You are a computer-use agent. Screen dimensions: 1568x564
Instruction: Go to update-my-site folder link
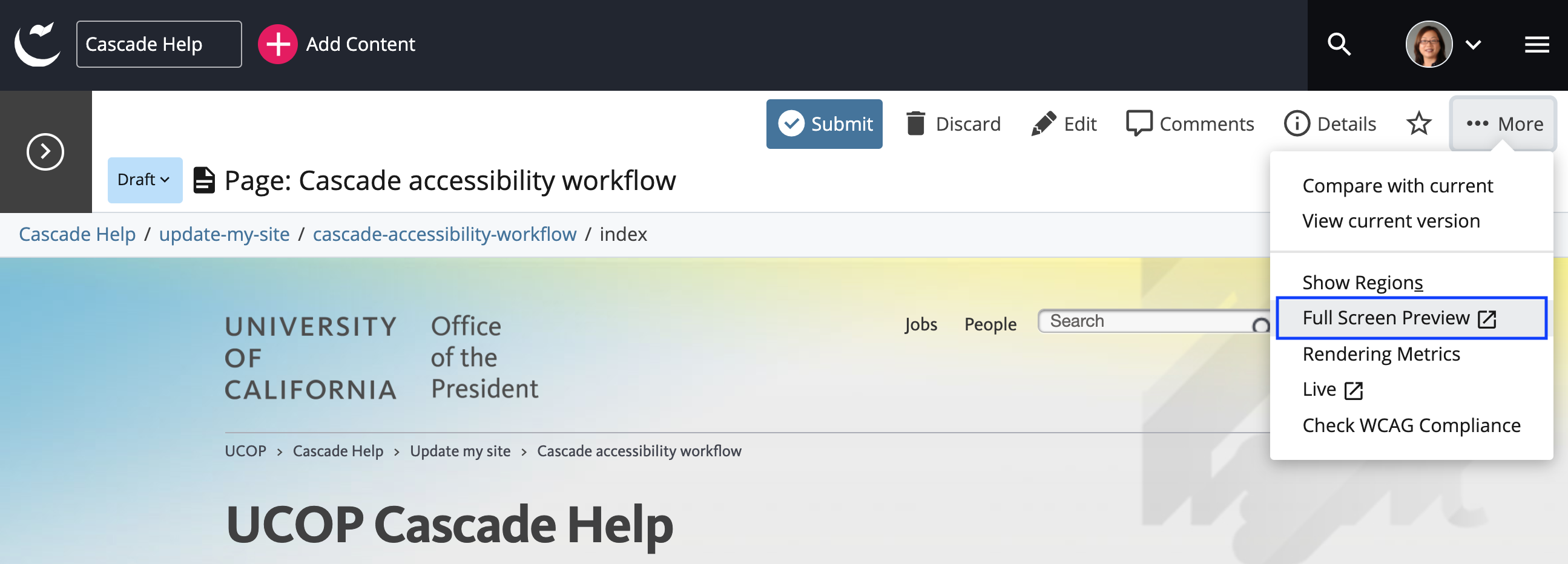pos(224,234)
